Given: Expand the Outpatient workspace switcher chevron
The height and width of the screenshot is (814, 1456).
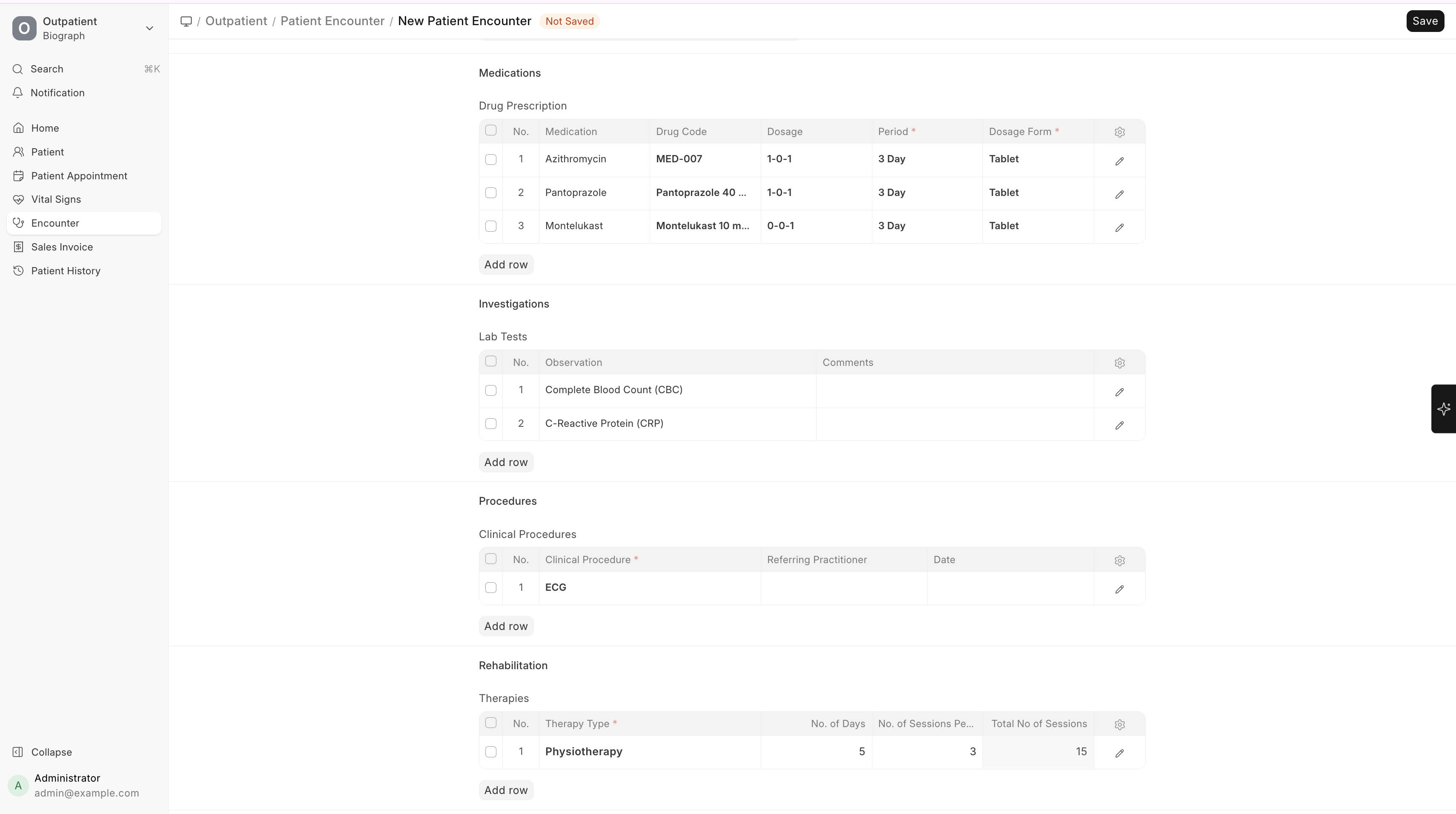Looking at the screenshot, I should (x=149, y=28).
